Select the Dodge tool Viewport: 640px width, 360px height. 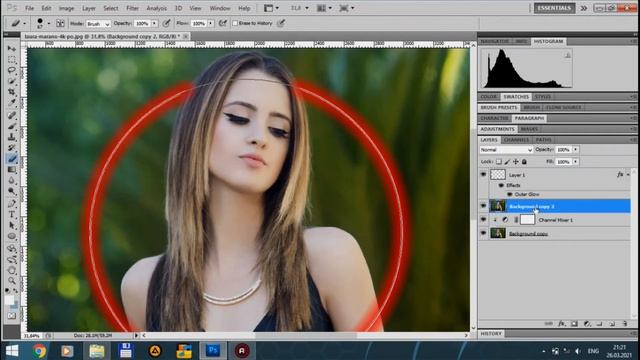[x=11, y=191]
